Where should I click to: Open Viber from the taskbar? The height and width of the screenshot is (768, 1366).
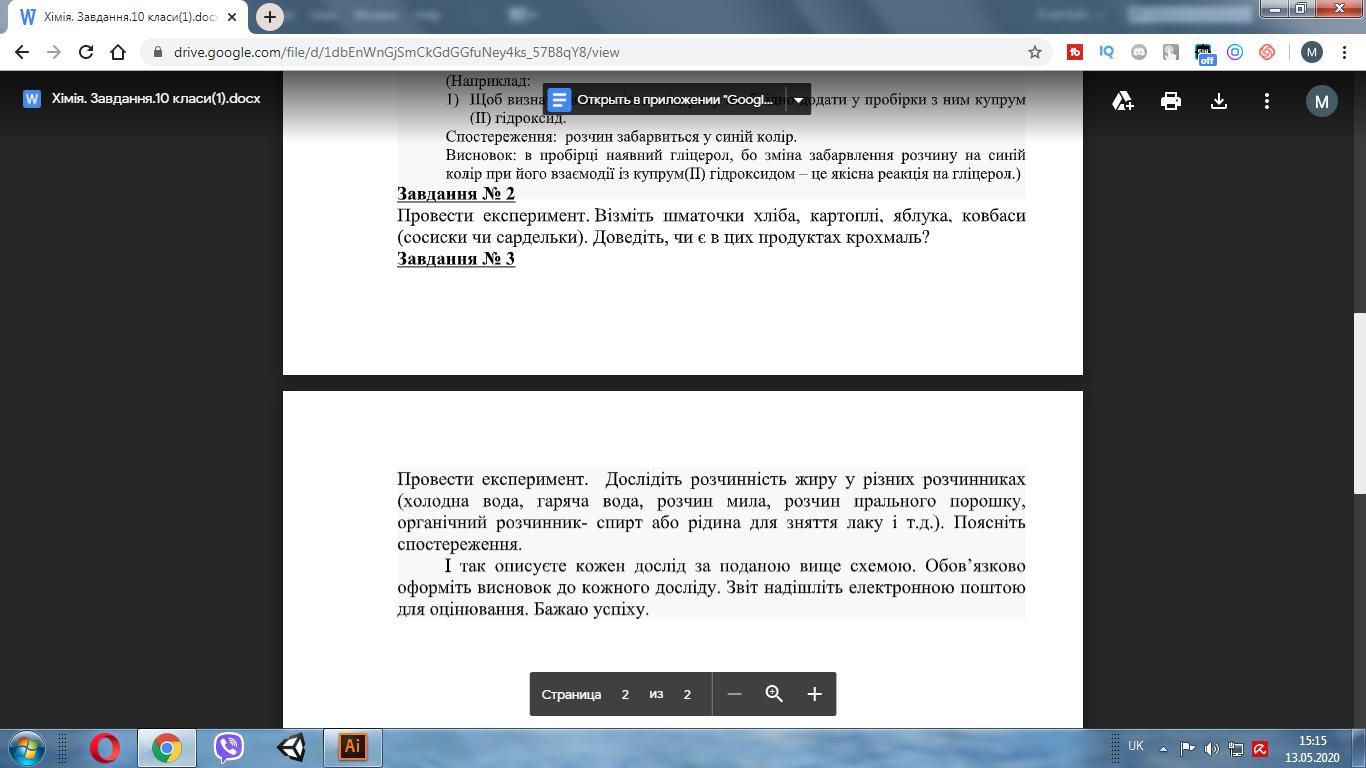[229, 748]
